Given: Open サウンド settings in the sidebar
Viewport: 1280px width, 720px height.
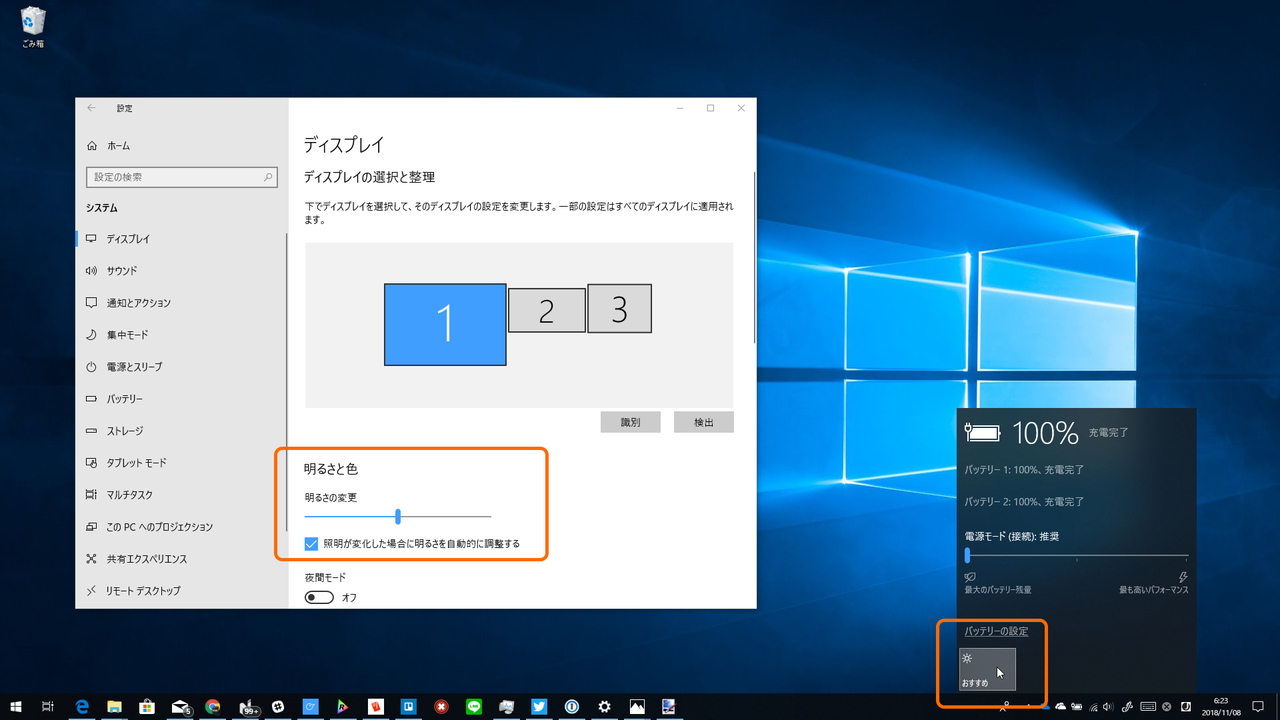Looking at the screenshot, I should coord(130,270).
